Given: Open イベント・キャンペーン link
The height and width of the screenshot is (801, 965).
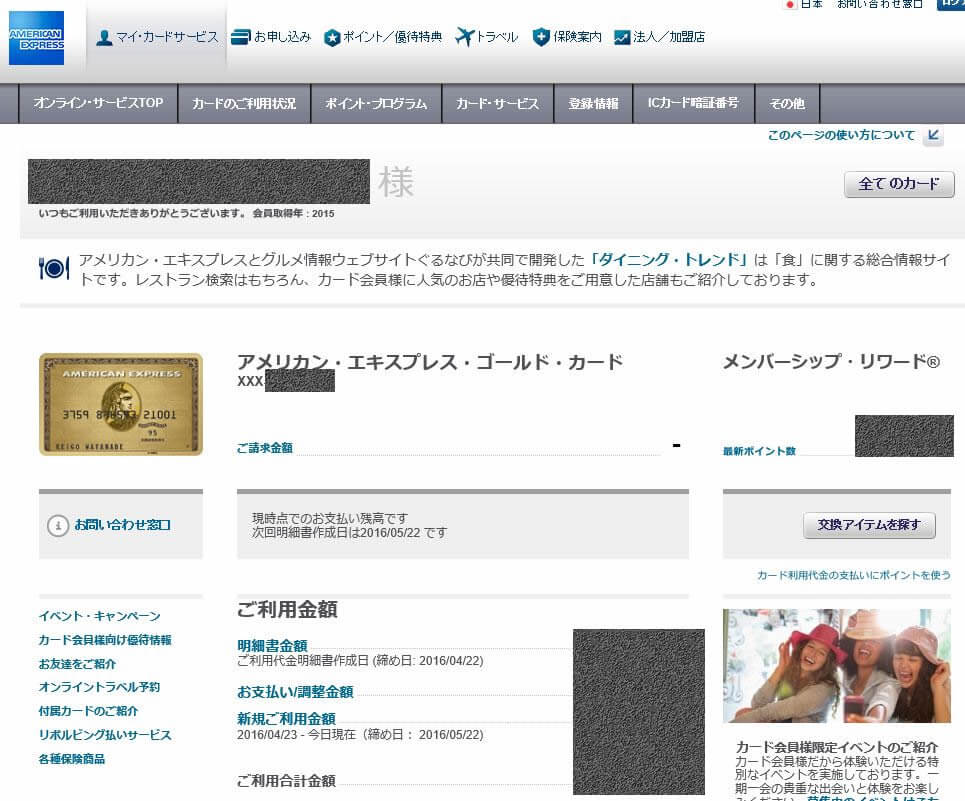Looking at the screenshot, I should tap(100, 616).
